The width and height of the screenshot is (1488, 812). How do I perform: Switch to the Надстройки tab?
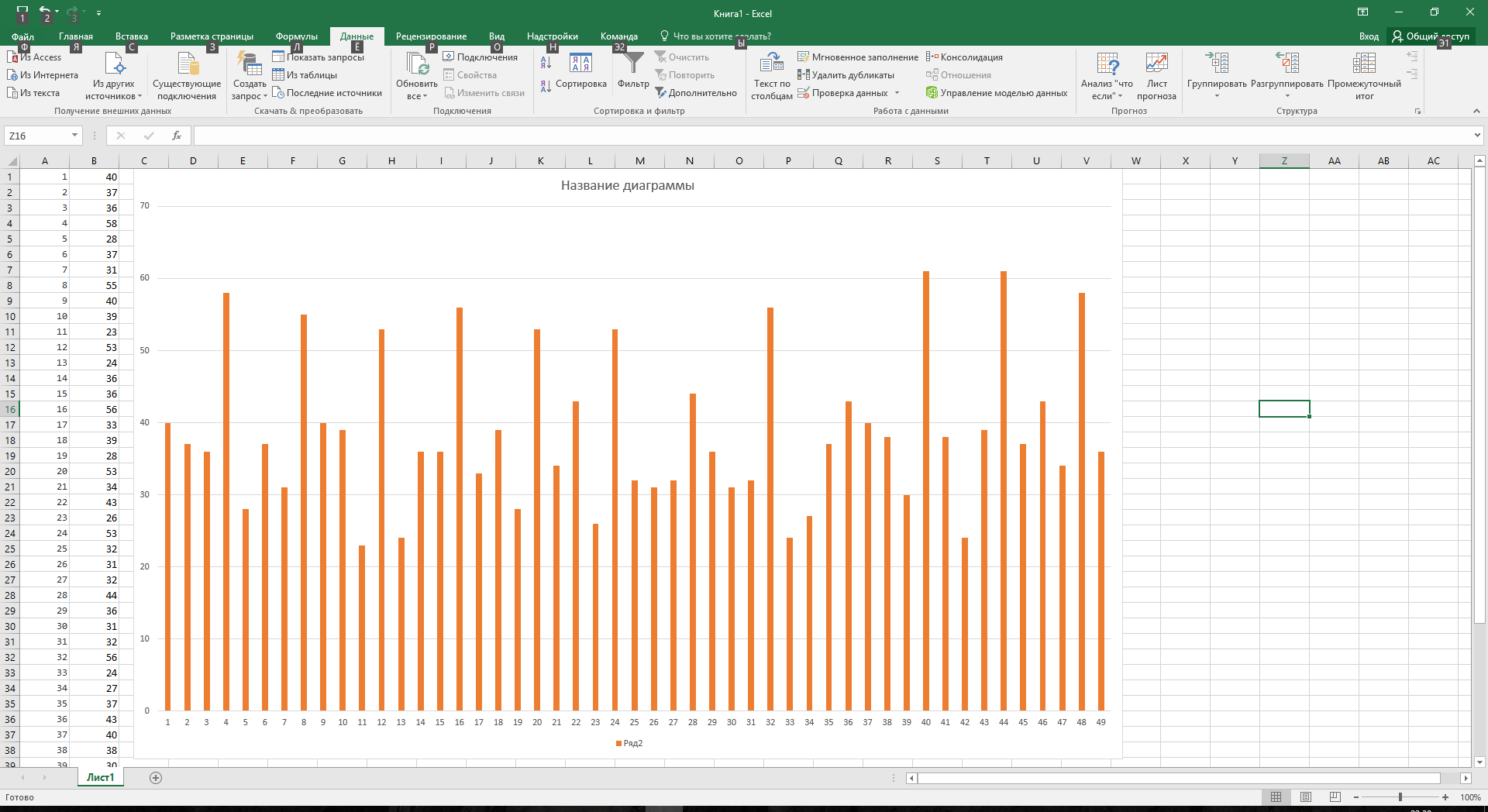[x=553, y=36]
